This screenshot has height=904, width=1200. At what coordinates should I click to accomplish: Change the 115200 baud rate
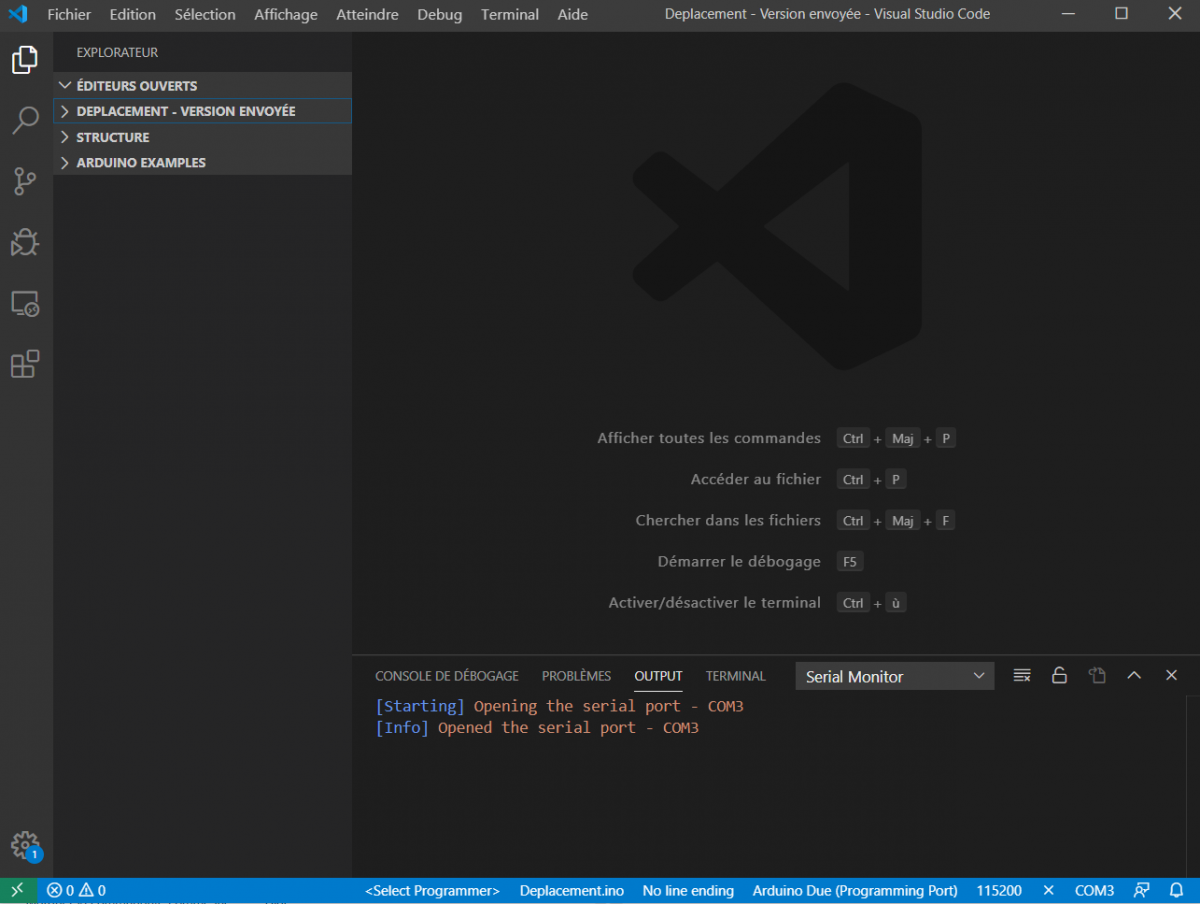pos(999,891)
